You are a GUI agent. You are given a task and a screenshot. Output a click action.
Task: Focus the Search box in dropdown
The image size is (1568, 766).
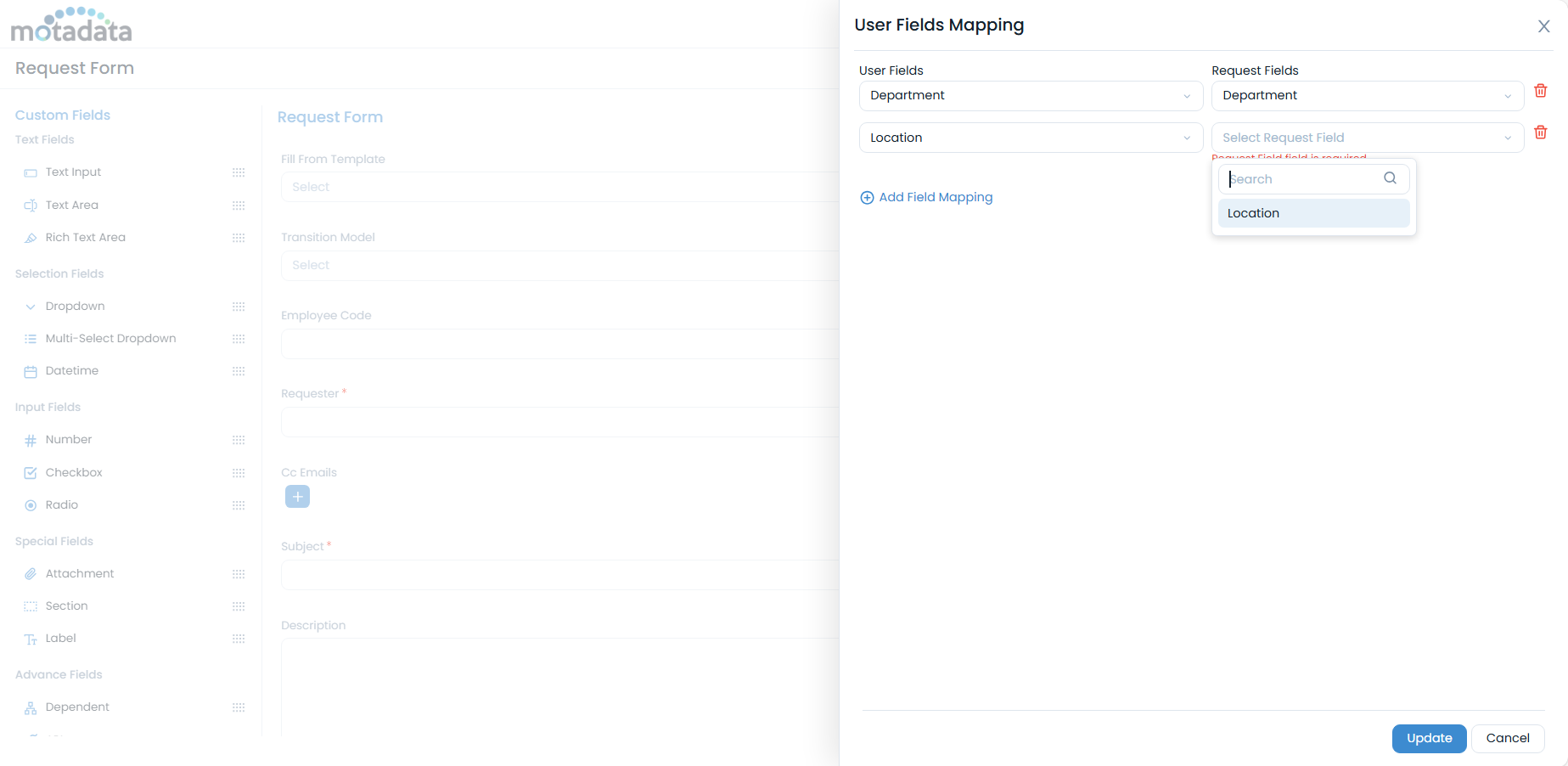click(1302, 179)
